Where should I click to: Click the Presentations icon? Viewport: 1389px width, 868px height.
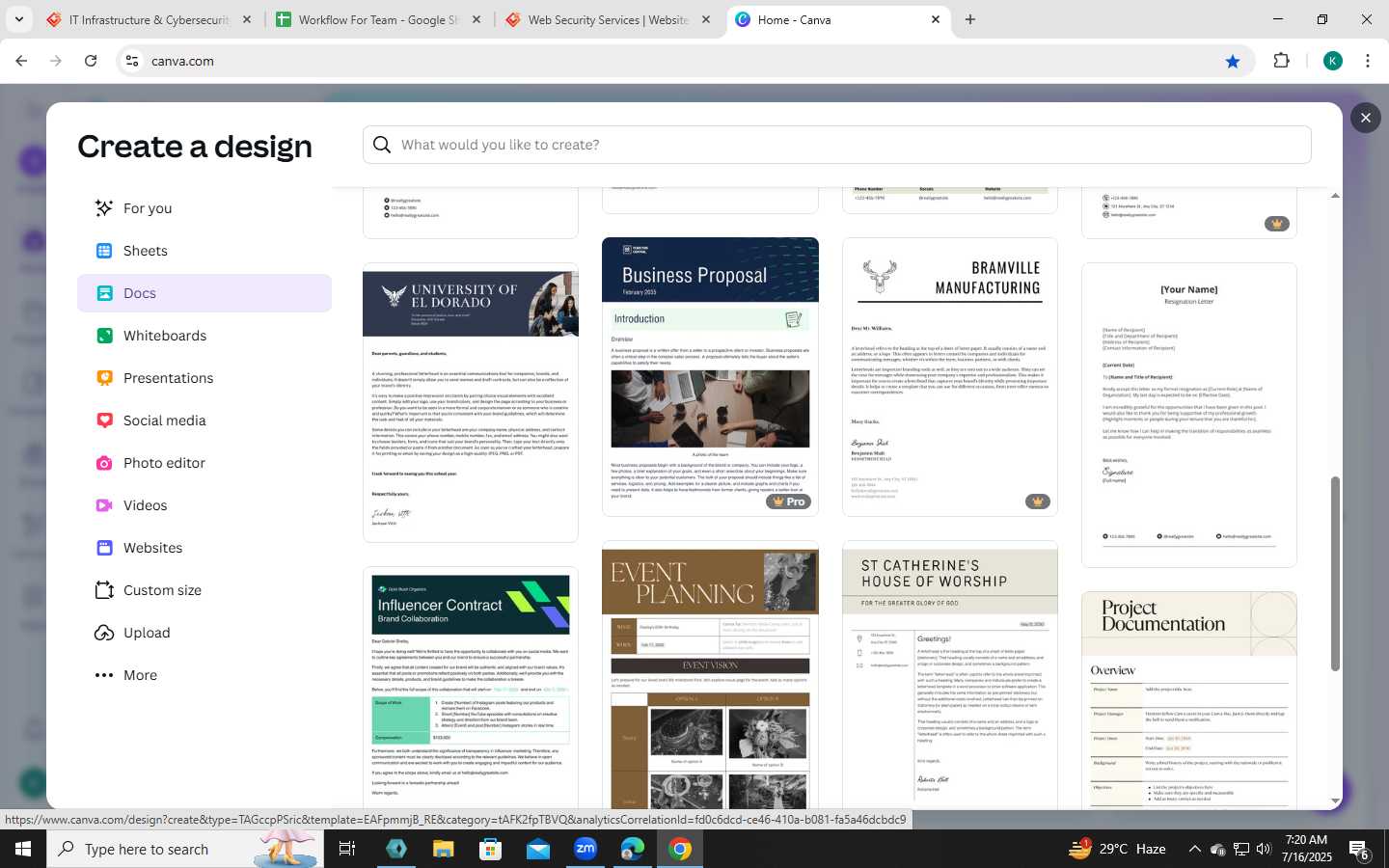(x=104, y=378)
